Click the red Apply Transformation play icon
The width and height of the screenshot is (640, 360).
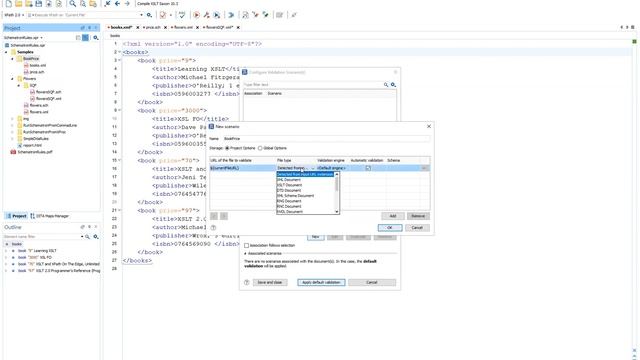pyautogui.click(x=196, y=15)
